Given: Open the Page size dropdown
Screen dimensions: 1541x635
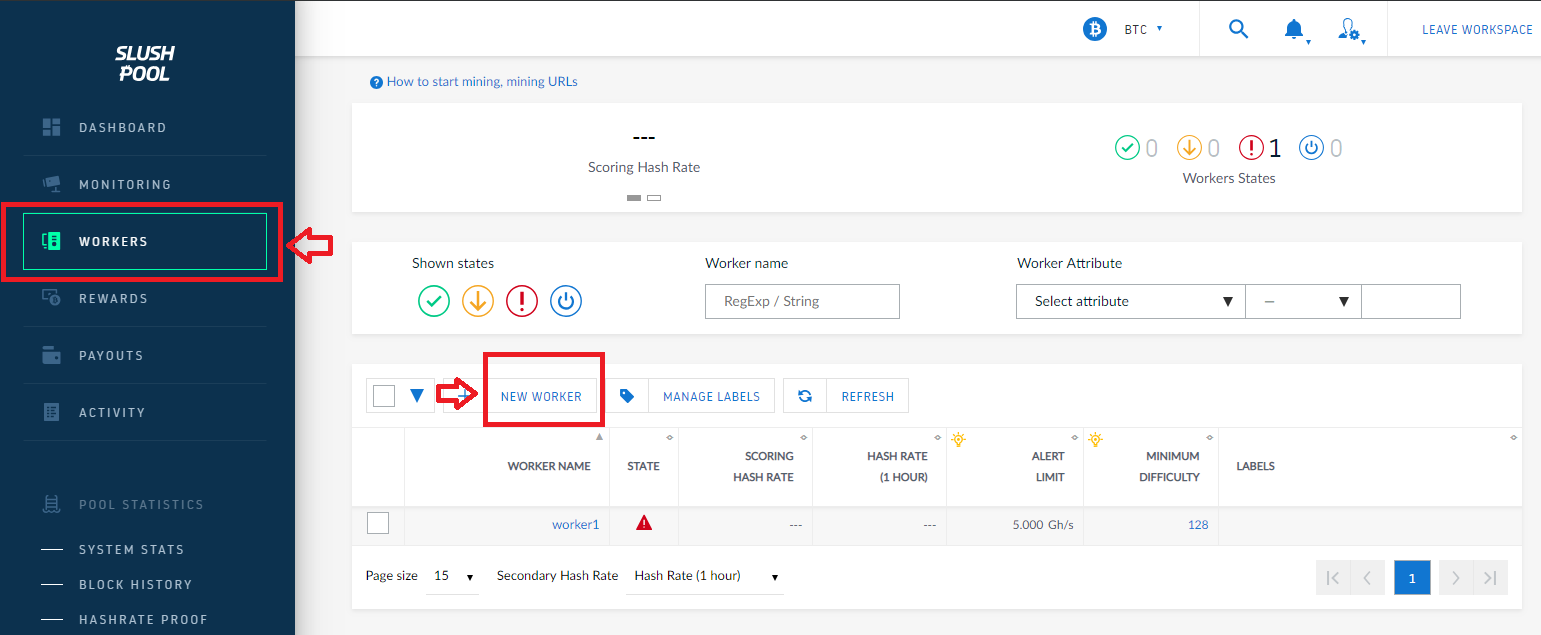Looking at the screenshot, I should (x=452, y=576).
